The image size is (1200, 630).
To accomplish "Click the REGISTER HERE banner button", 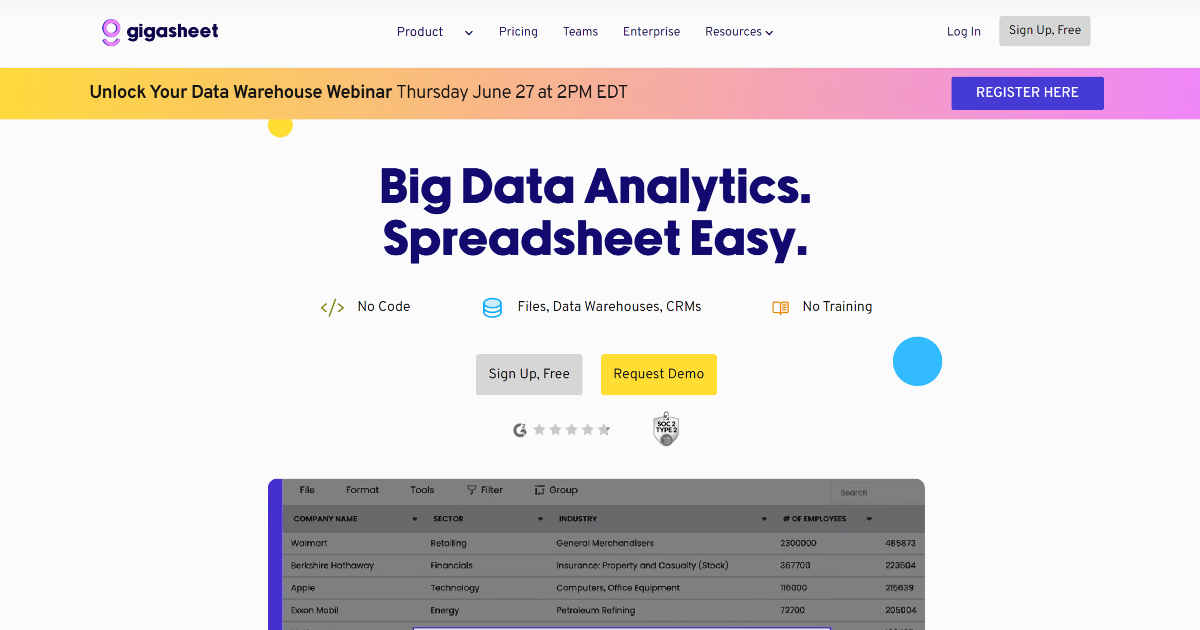I will 1027,93.
